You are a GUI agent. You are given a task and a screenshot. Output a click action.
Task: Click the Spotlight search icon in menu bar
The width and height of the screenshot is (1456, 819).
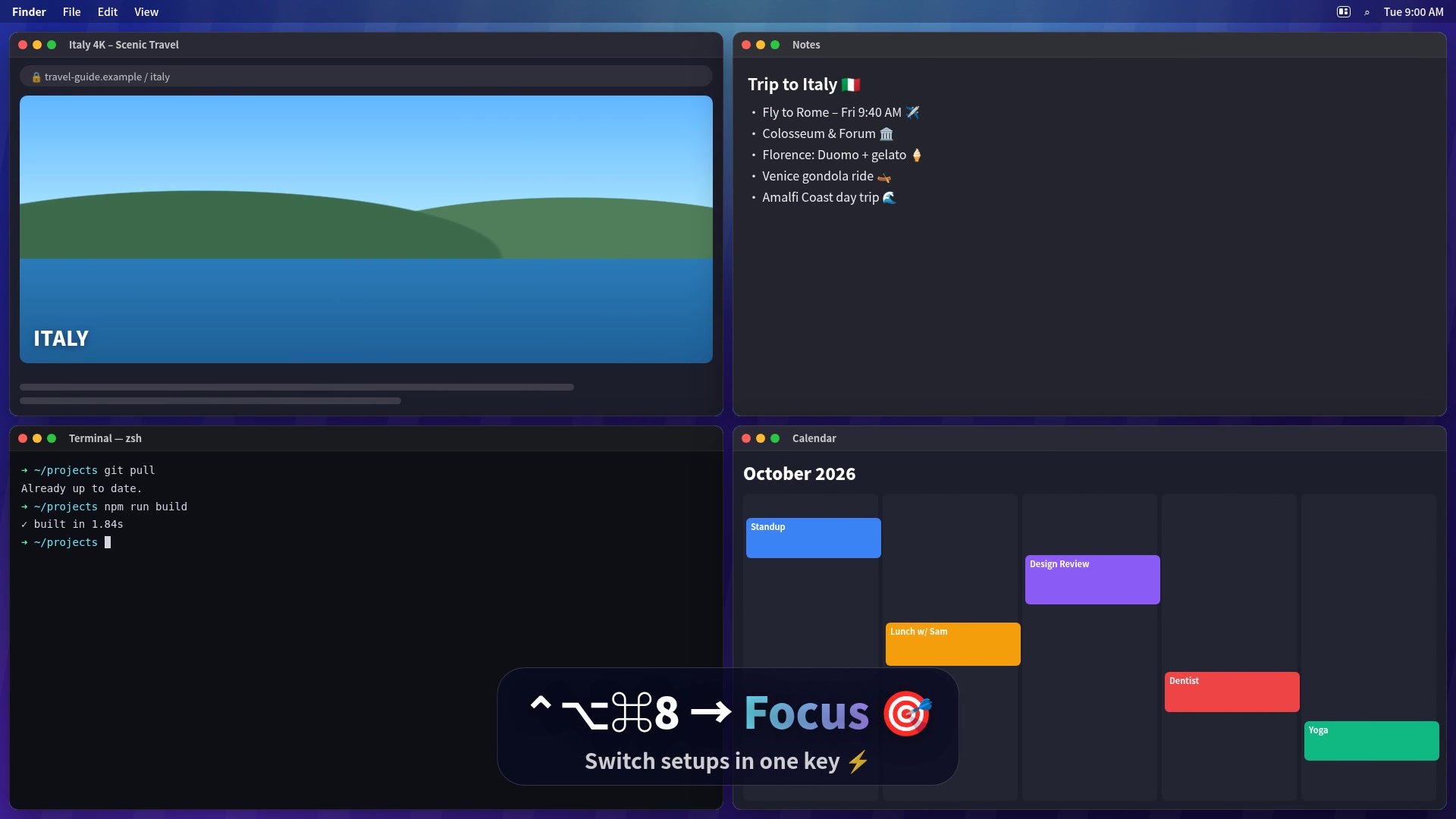[x=1367, y=12]
